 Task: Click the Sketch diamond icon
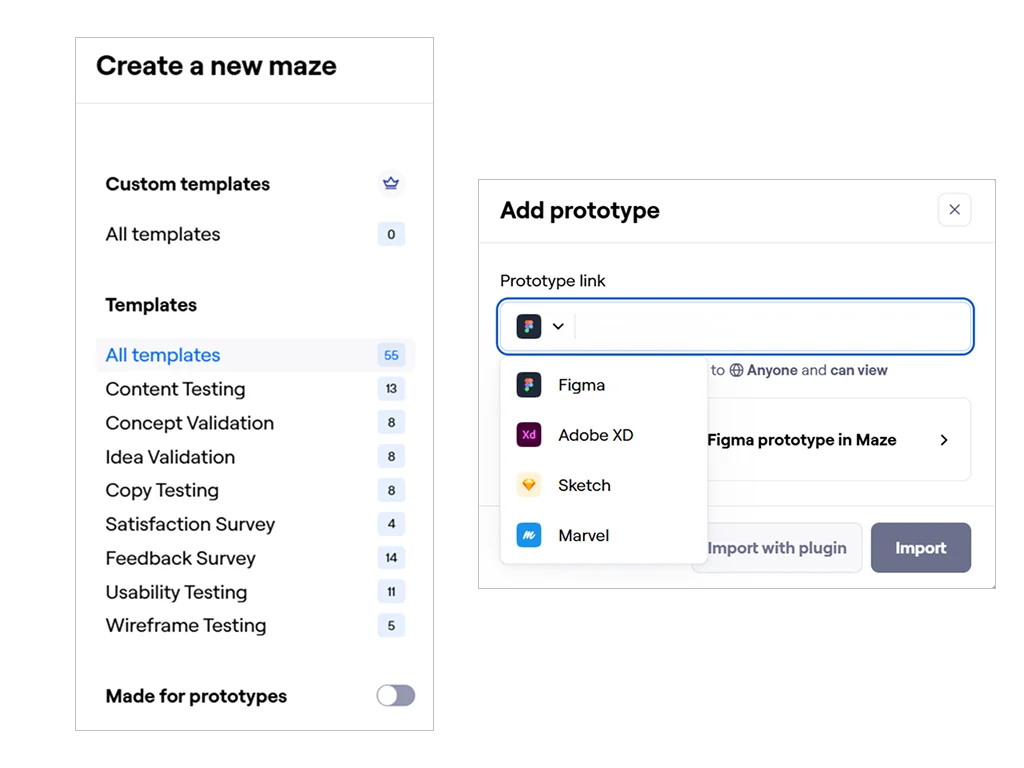(529, 485)
